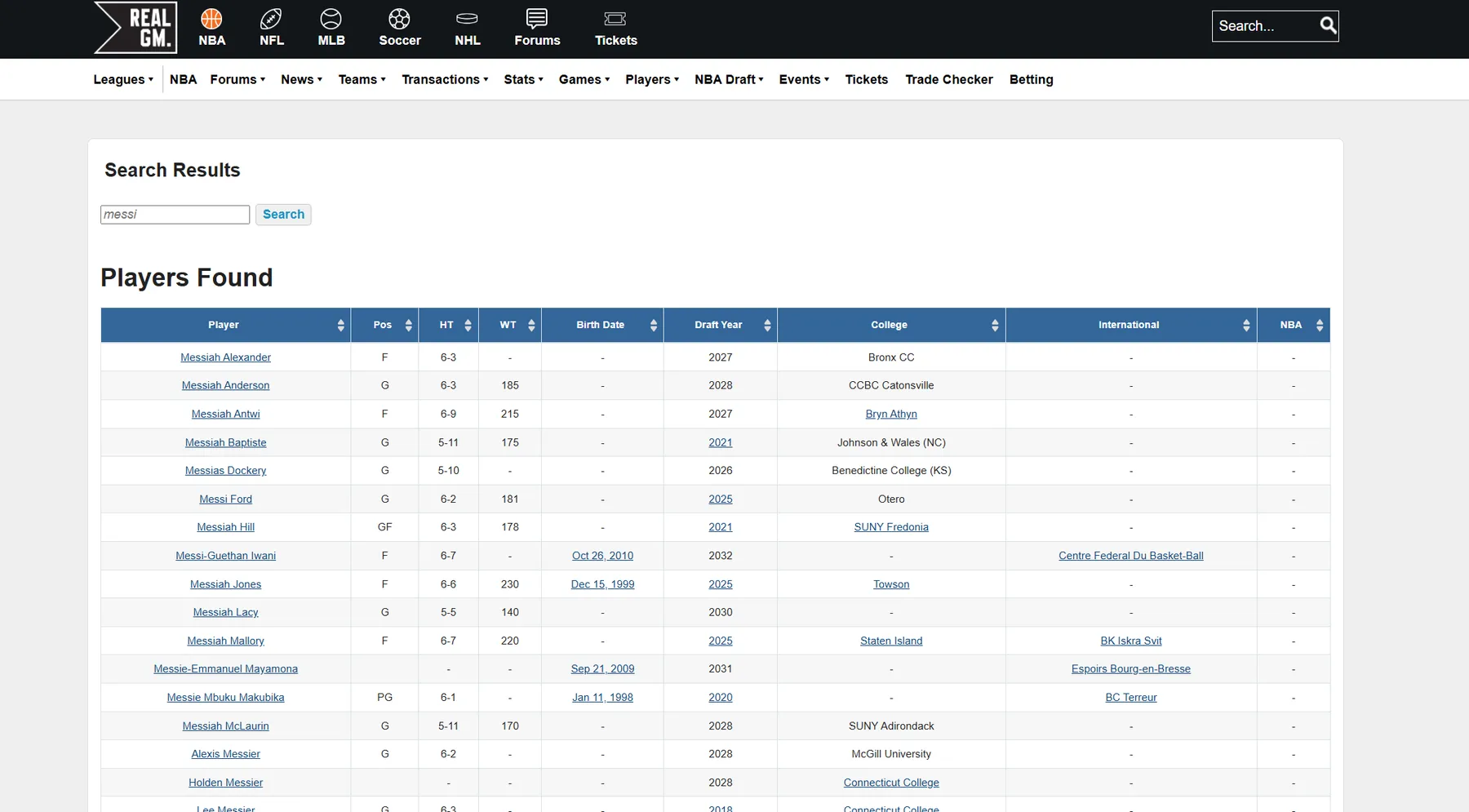Open the Trade Checker menu item
The image size is (1469, 812).
click(x=948, y=80)
